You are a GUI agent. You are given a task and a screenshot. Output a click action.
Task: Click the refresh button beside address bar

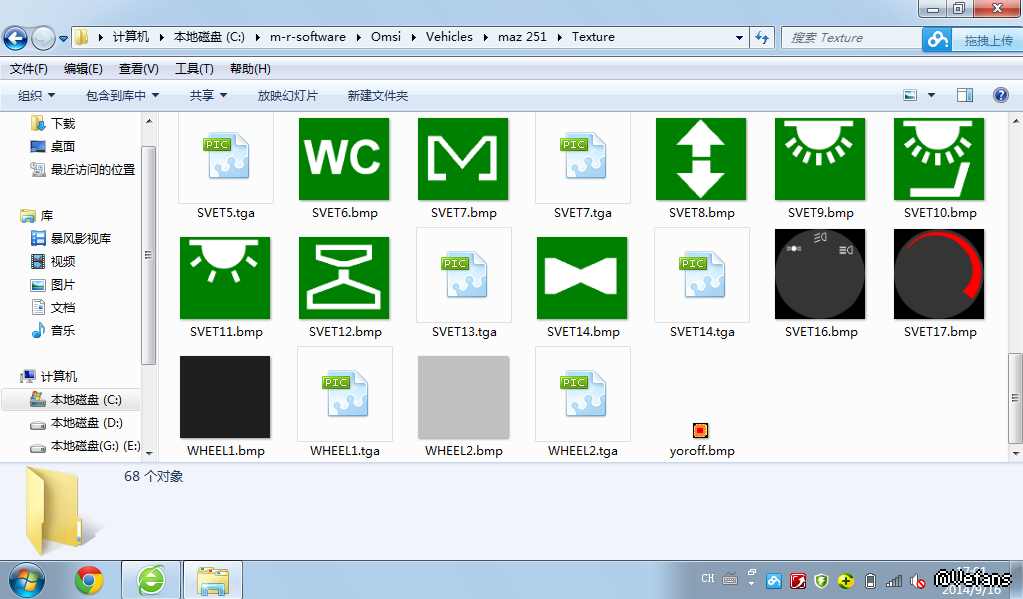coord(762,37)
